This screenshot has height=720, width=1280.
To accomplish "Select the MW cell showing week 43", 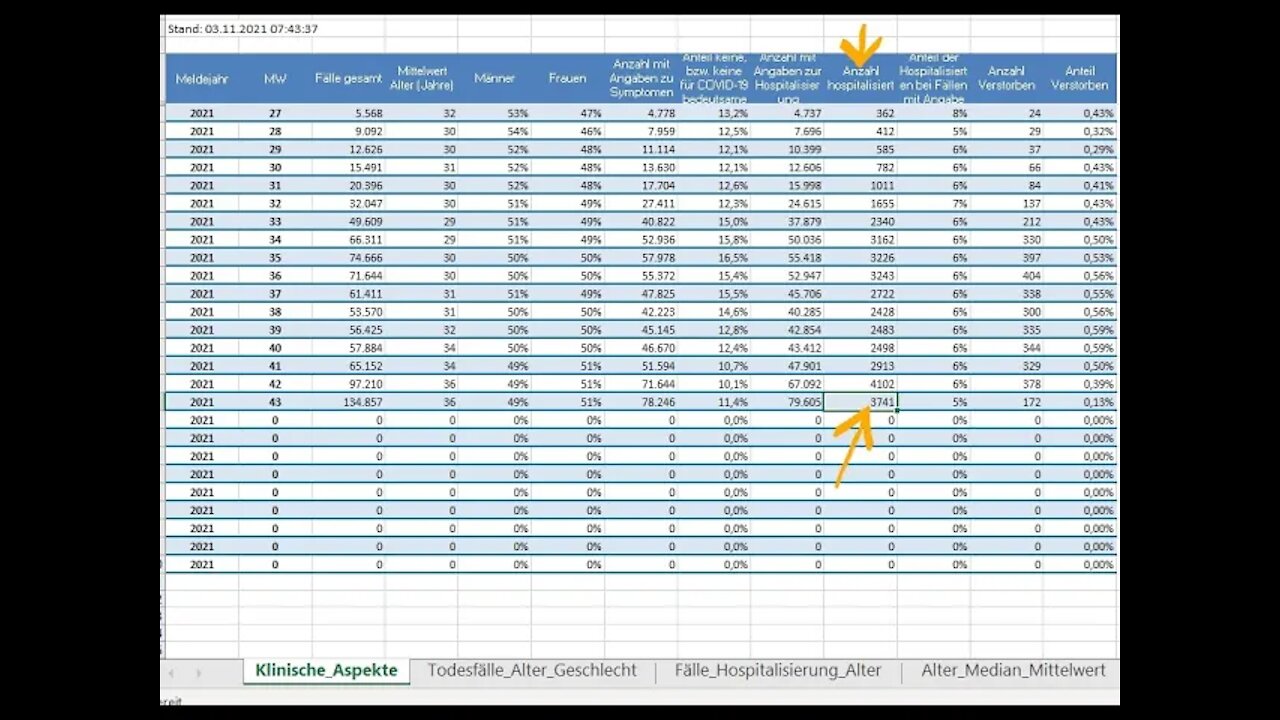I will 275,402.
